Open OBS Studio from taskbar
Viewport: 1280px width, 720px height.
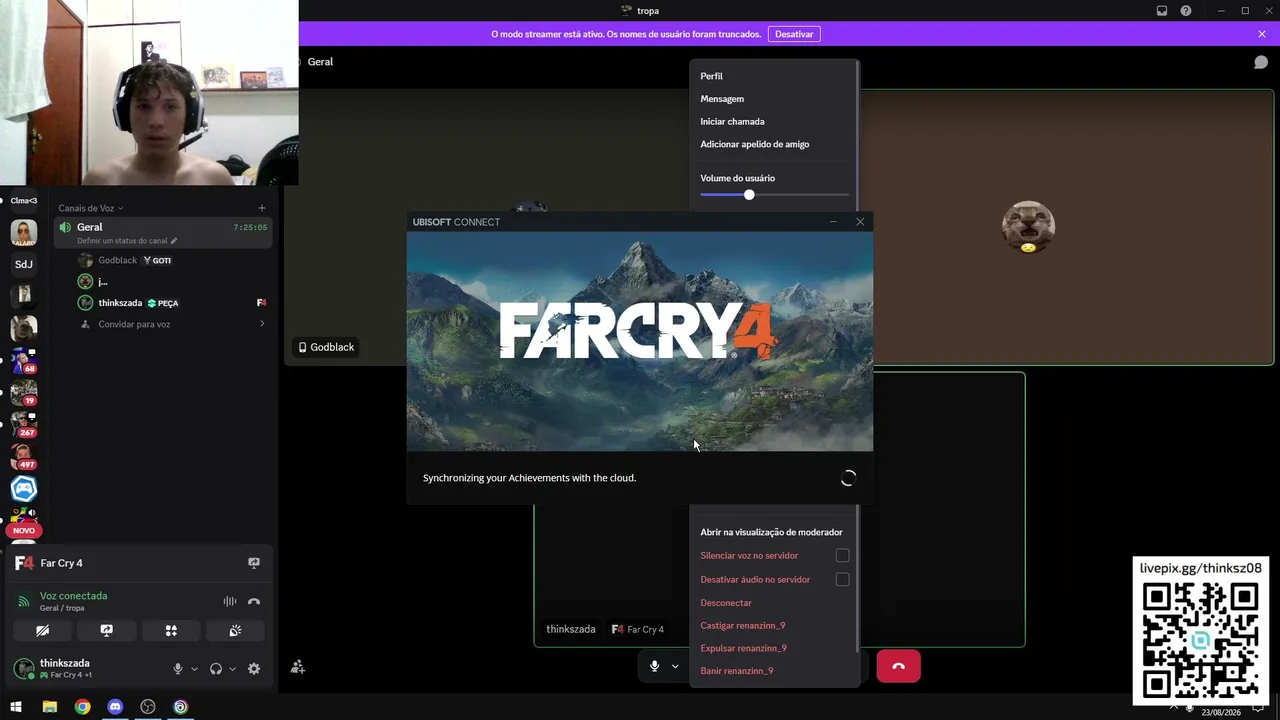[148, 707]
